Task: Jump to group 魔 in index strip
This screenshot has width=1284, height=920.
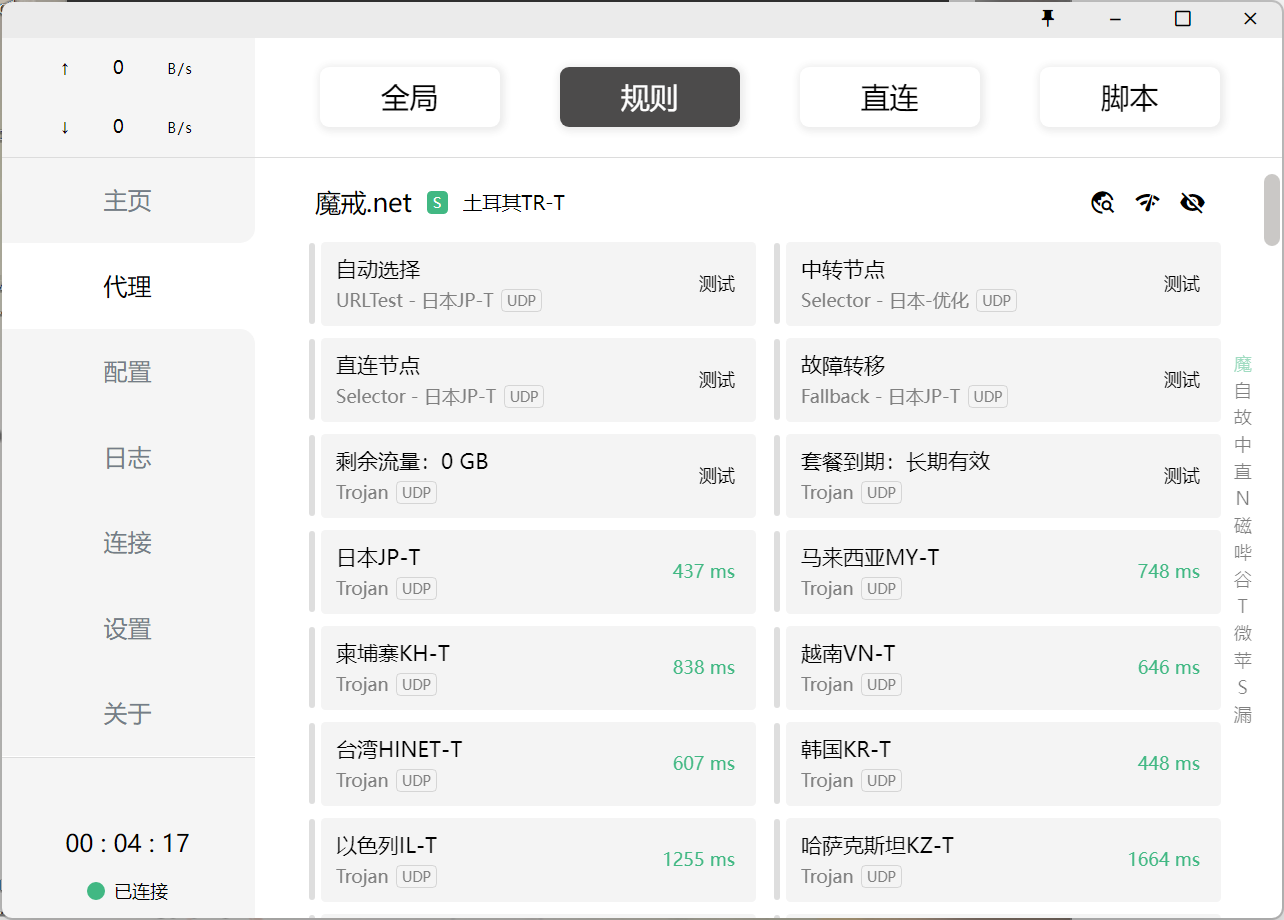Action: [x=1243, y=364]
